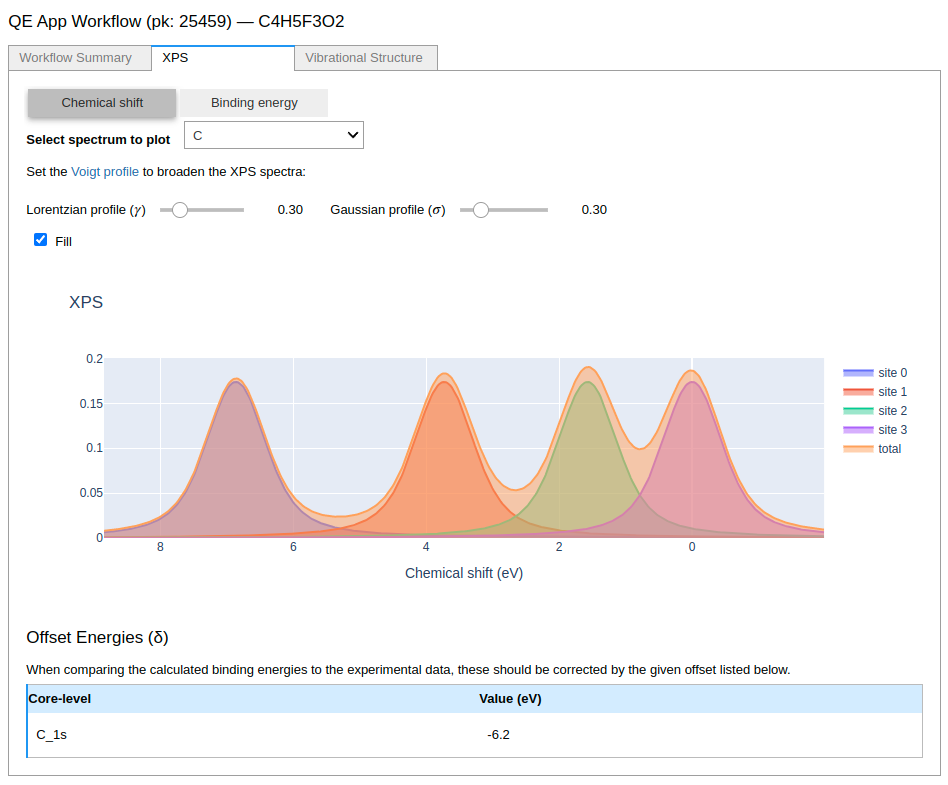Toggle site 3 legend entry
This screenshot has width=948, height=785.
875,430
